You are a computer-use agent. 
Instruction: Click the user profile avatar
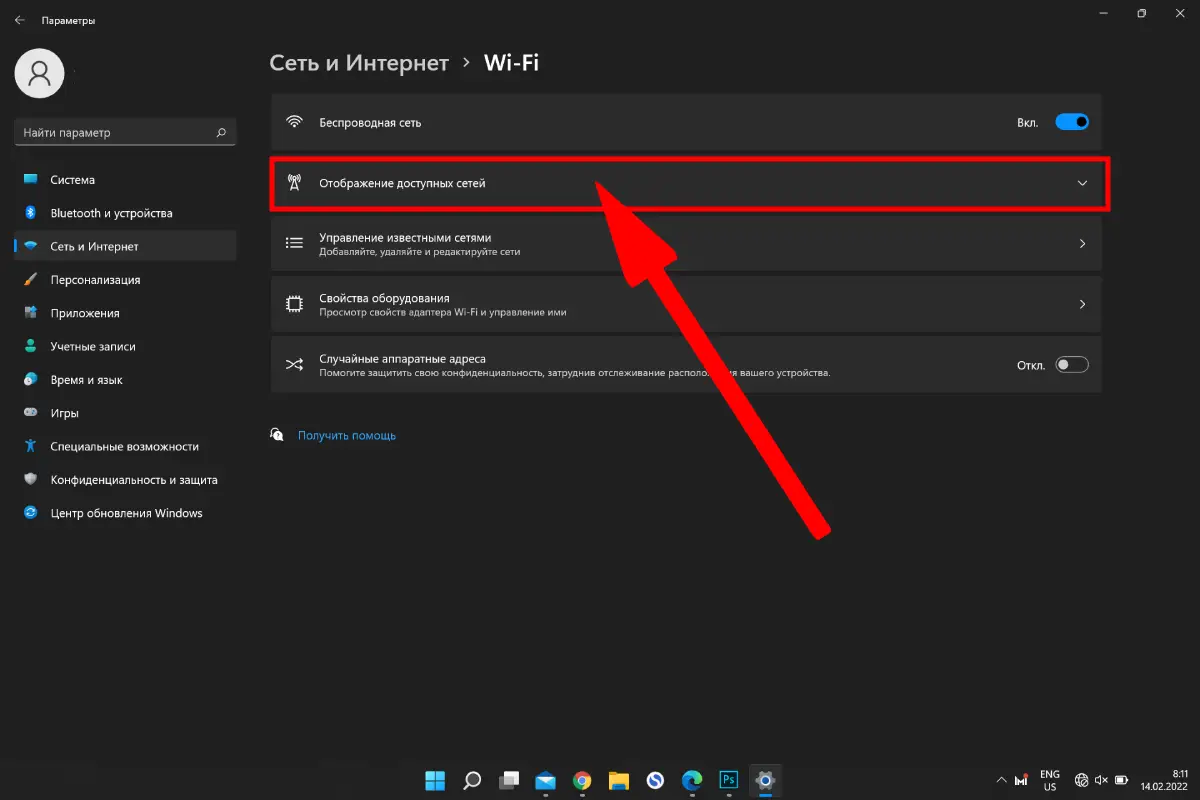pos(40,73)
